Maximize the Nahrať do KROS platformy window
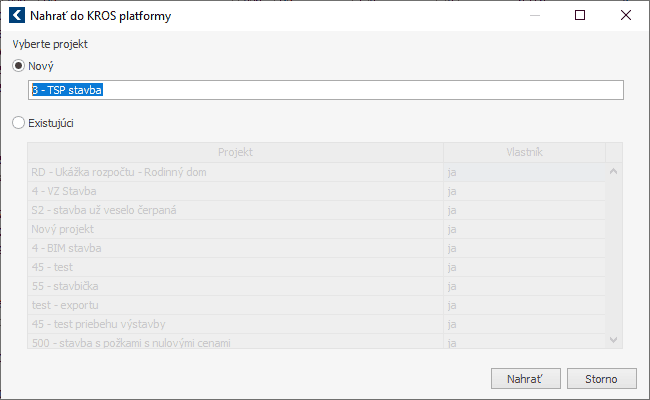The image size is (650, 400). pyautogui.click(x=580, y=15)
